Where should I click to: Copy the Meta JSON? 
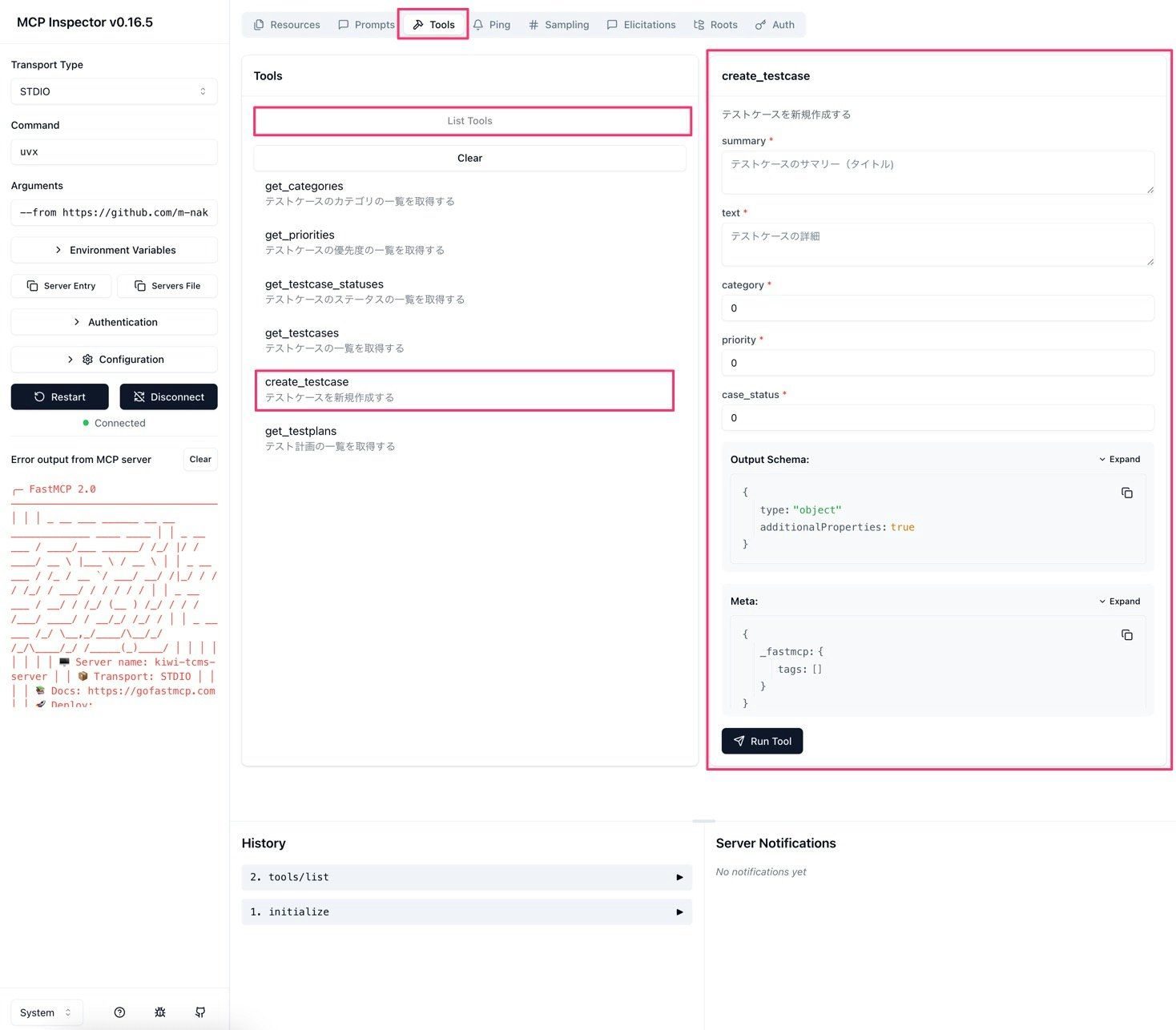click(x=1126, y=634)
